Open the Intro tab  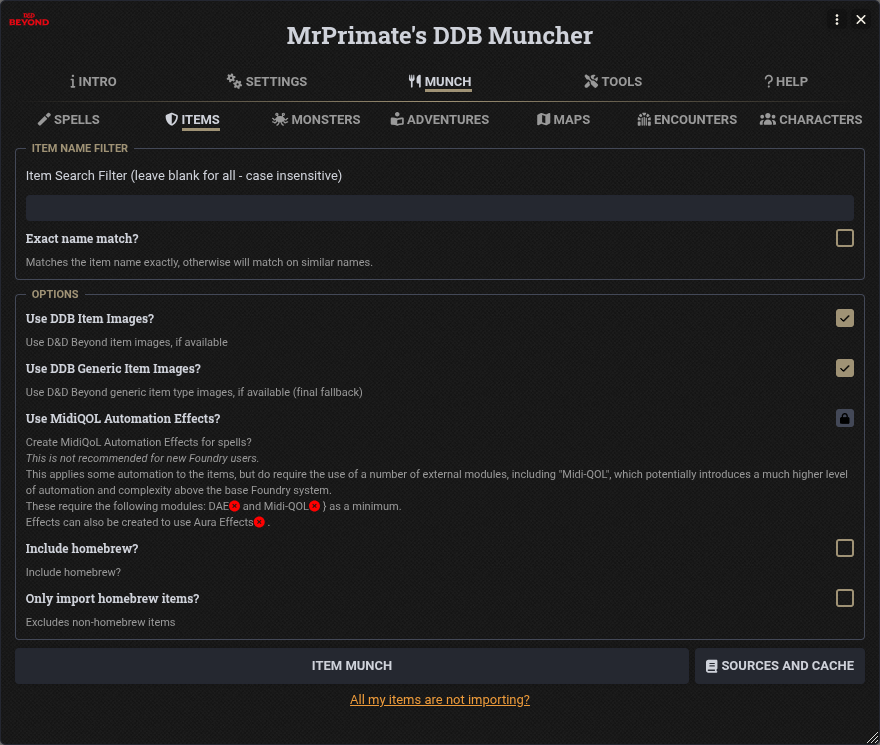93,81
